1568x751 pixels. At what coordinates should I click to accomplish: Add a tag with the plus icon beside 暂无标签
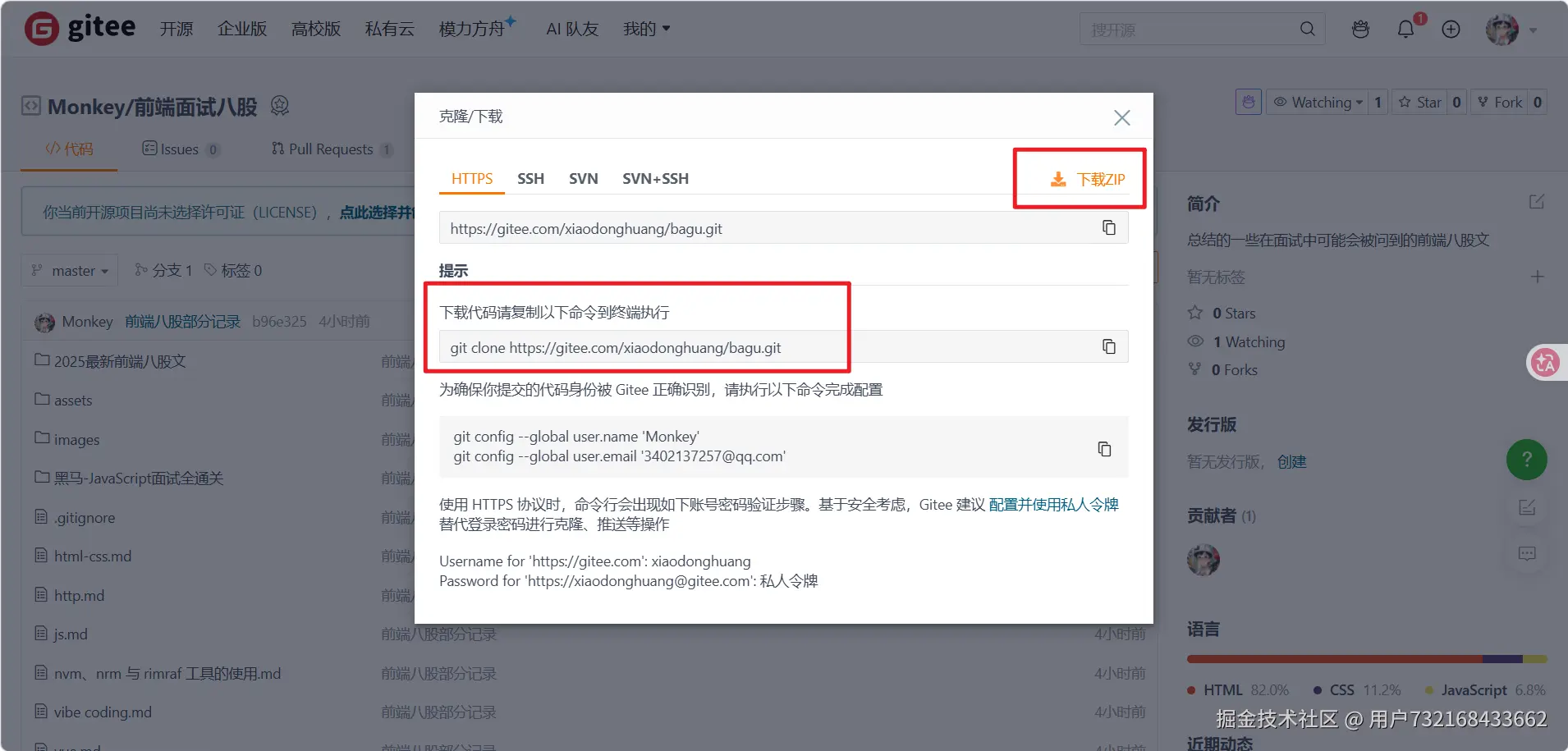coord(1537,277)
